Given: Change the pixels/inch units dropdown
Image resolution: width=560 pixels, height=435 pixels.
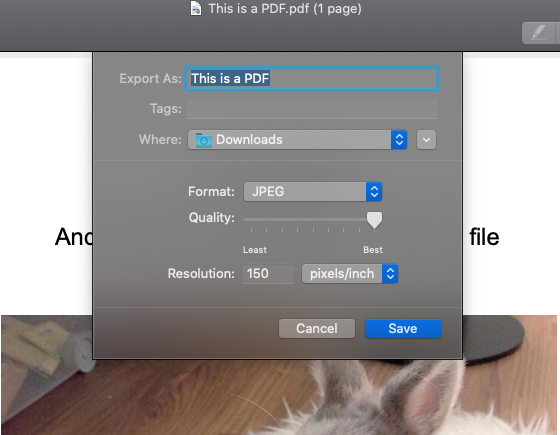Looking at the screenshot, I should pos(350,274).
